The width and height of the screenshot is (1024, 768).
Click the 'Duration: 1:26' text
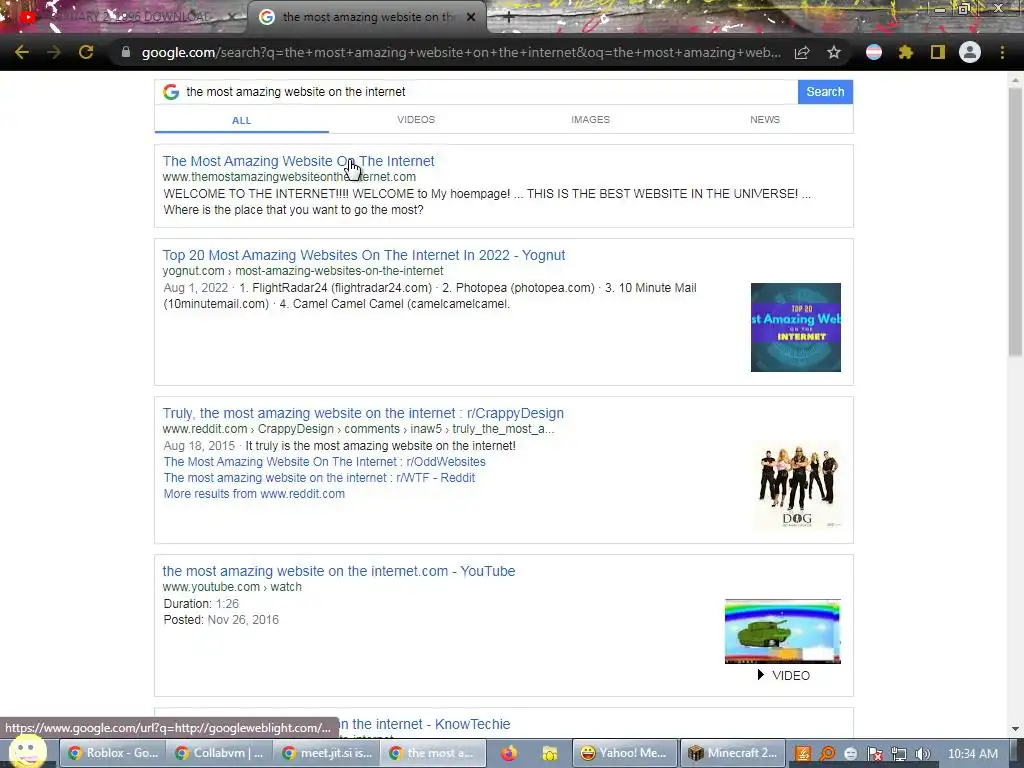point(201,603)
